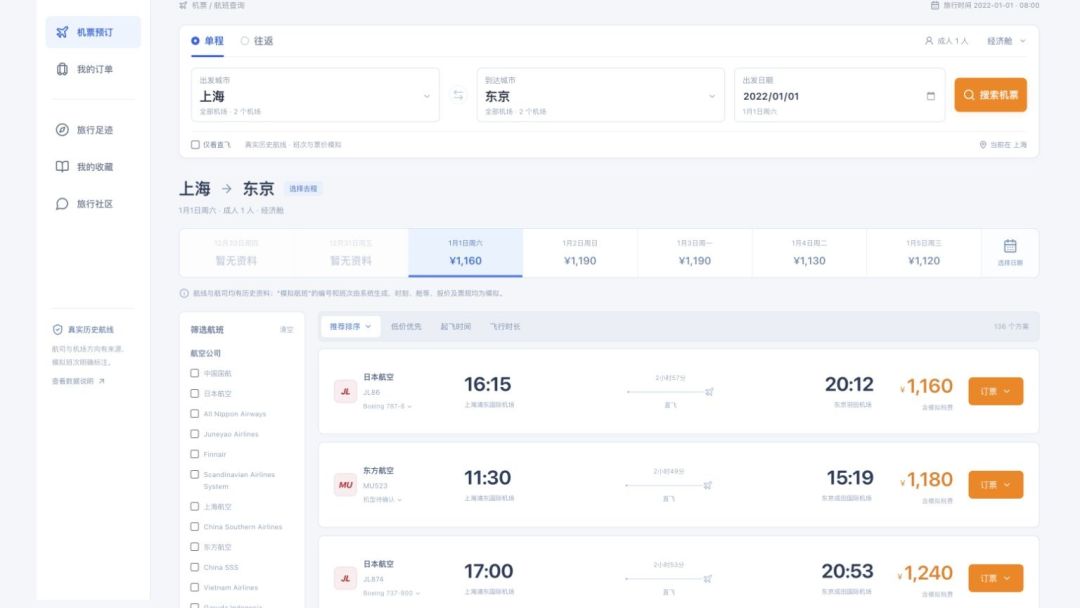Screen dimensions: 1080x608
Task: Click 清空 to clear the filters
Action: [x=287, y=330]
